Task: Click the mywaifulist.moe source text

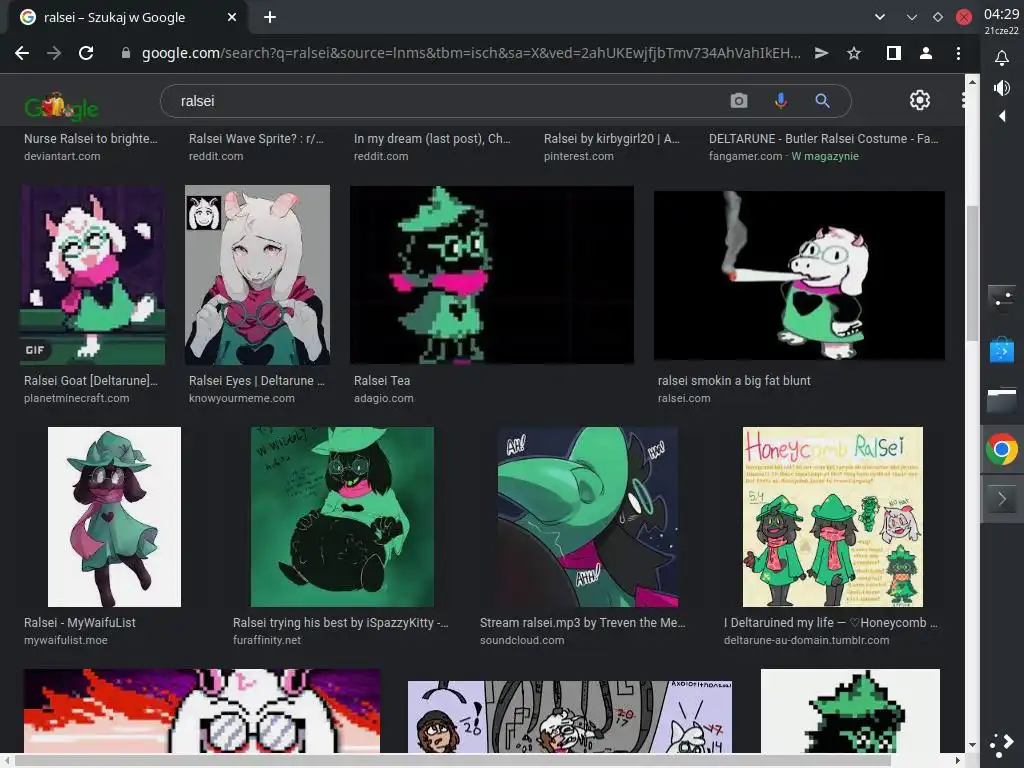Action: (x=65, y=641)
